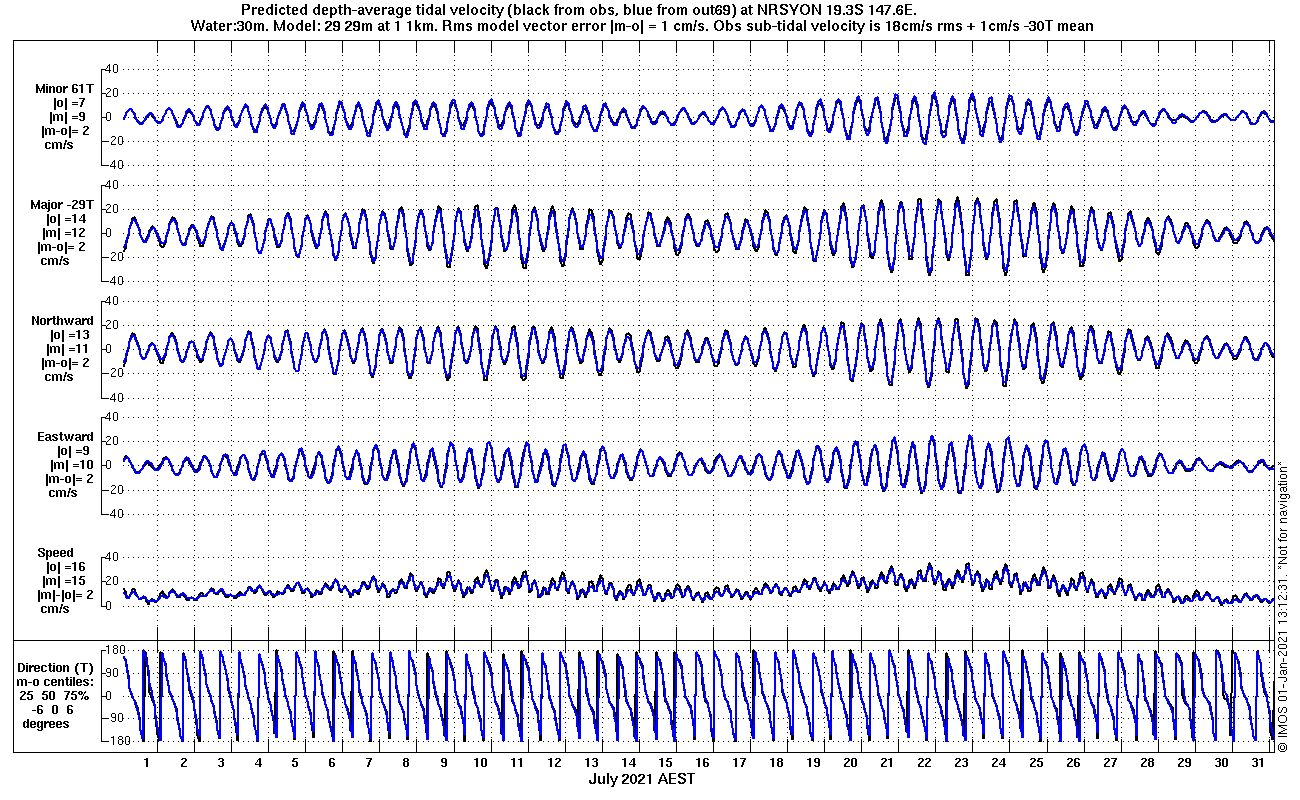Viewport: 1300px width, 800px height.
Task: Click the '|o| =14' value in Major panel
Action: coord(68,219)
